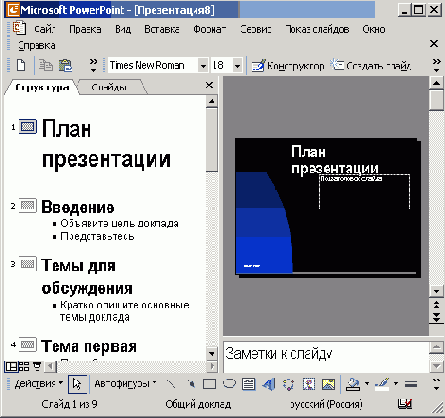Image resolution: width=445 pixels, height=418 pixels.
Task: Click the Создать слайд button
Action: click(x=371, y=66)
